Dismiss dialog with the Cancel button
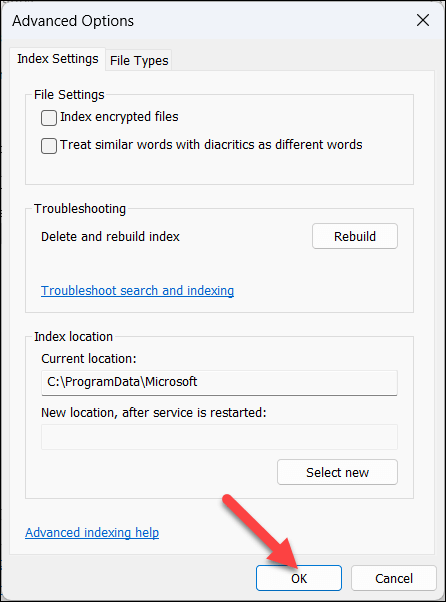This screenshot has height=602, width=446. 394,578
